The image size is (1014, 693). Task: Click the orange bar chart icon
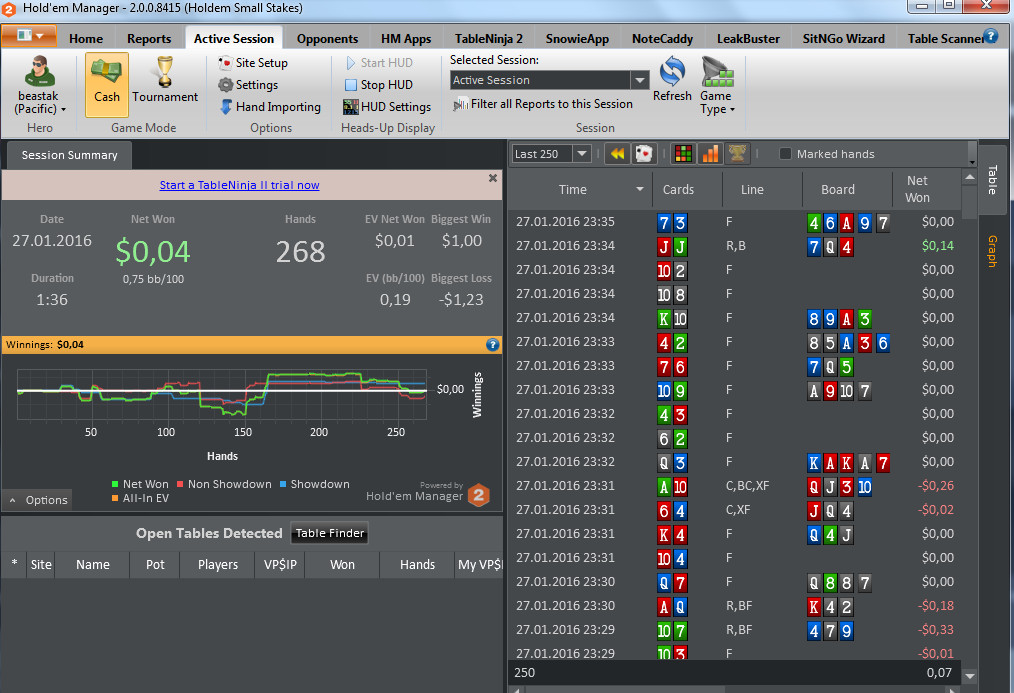coord(710,154)
